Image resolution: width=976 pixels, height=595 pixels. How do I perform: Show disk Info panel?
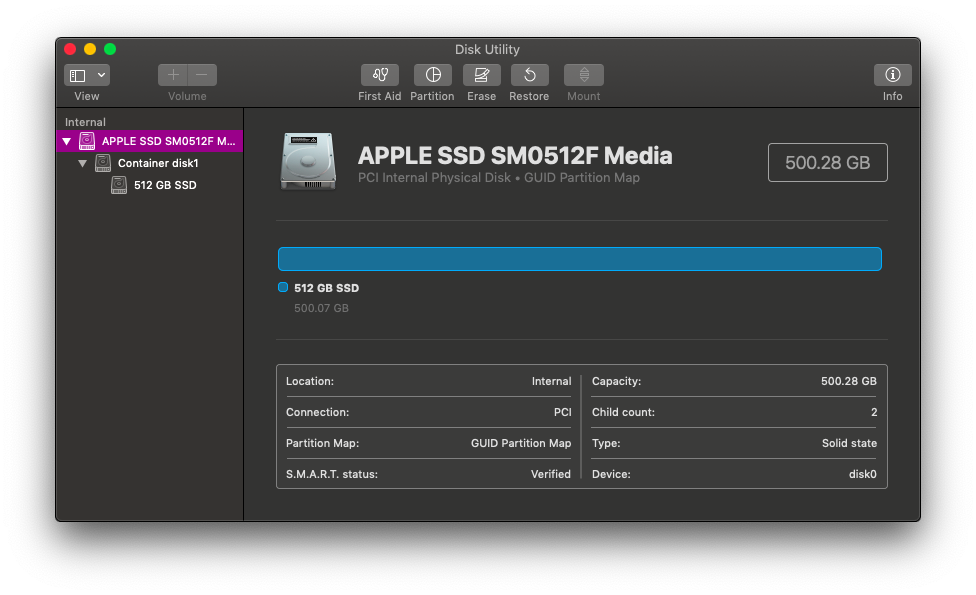coord(893,75)
